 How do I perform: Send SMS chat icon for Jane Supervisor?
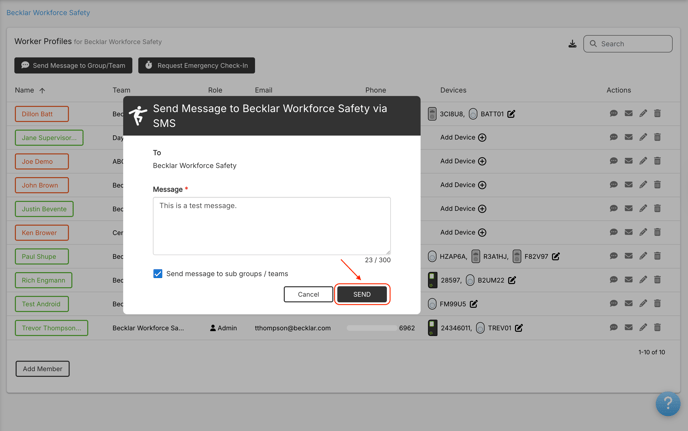[613, 137]
